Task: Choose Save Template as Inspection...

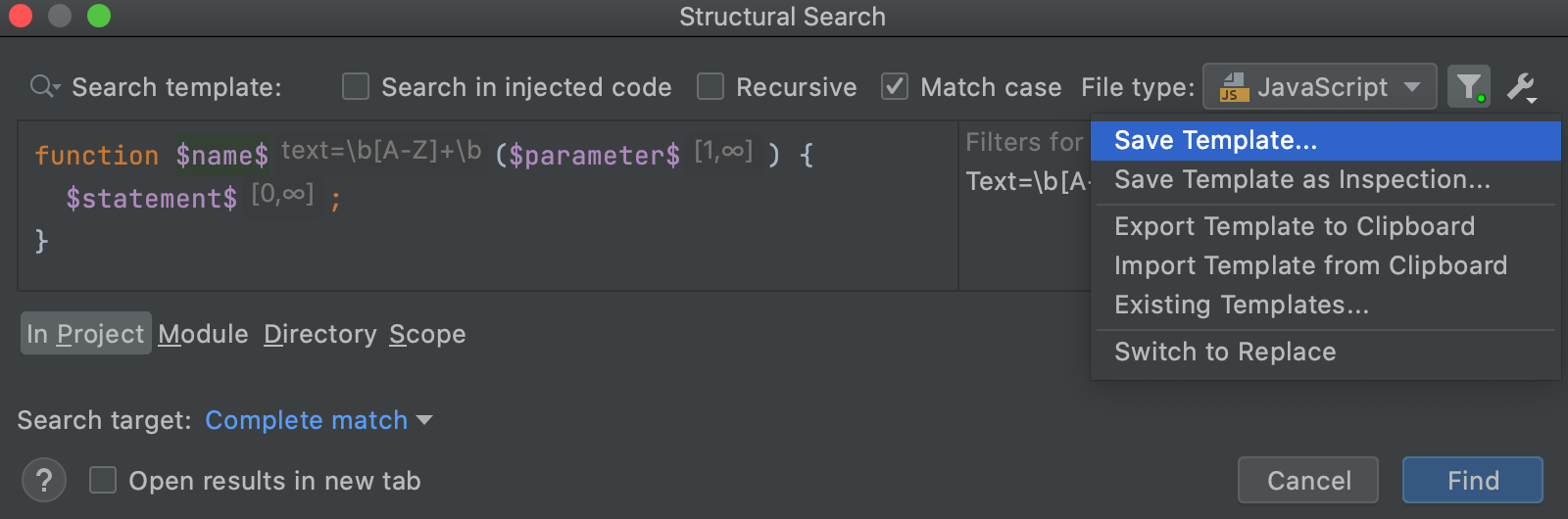Action: pos(1301,180)
